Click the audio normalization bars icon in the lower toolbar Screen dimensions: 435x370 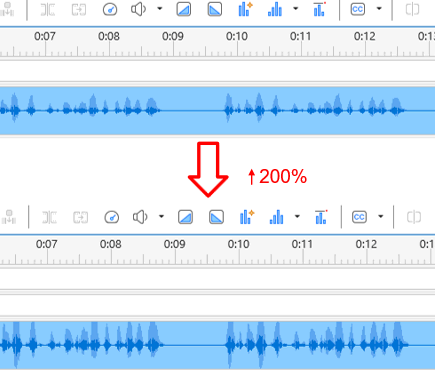(276, 218)
